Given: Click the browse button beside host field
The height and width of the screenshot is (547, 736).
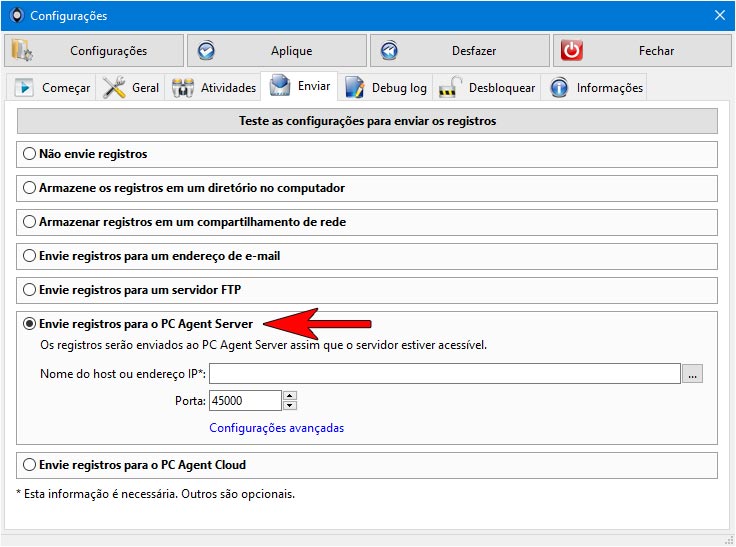Looking at the screenshot, I should click(692, 374).
